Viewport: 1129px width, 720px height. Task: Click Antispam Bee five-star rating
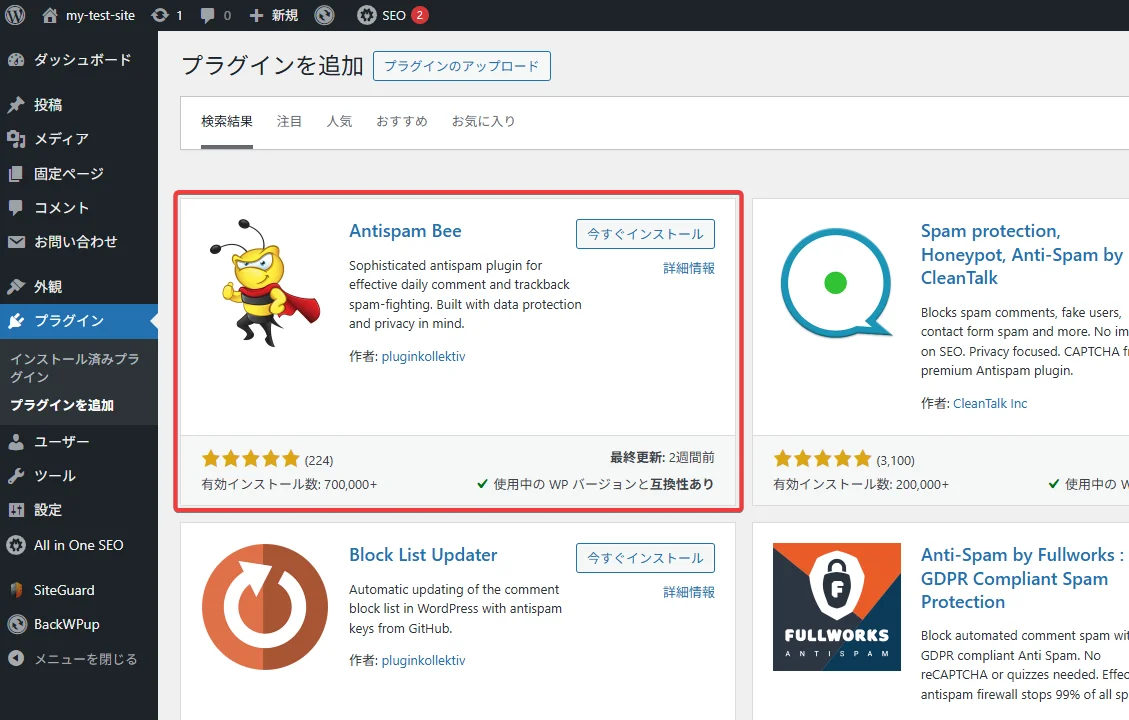(251, 459)
